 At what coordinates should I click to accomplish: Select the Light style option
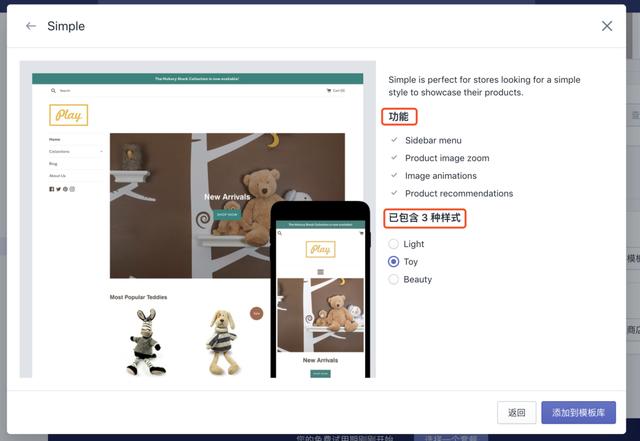tap(393, 244)
